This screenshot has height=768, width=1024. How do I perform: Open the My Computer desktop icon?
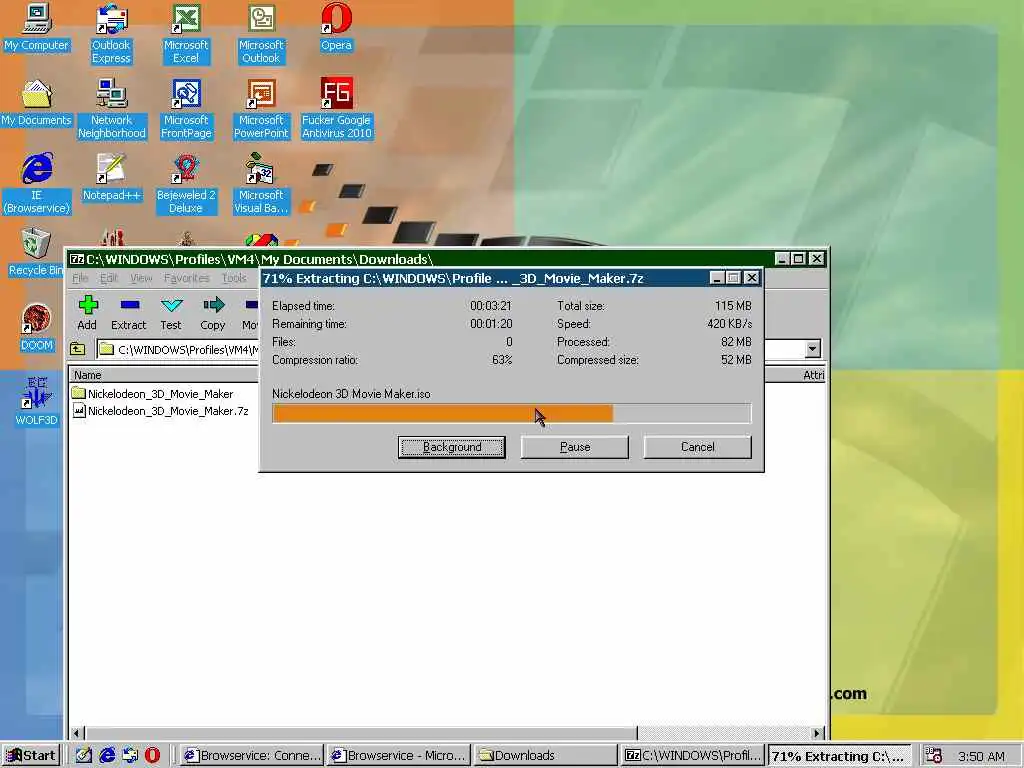point(37,28)
